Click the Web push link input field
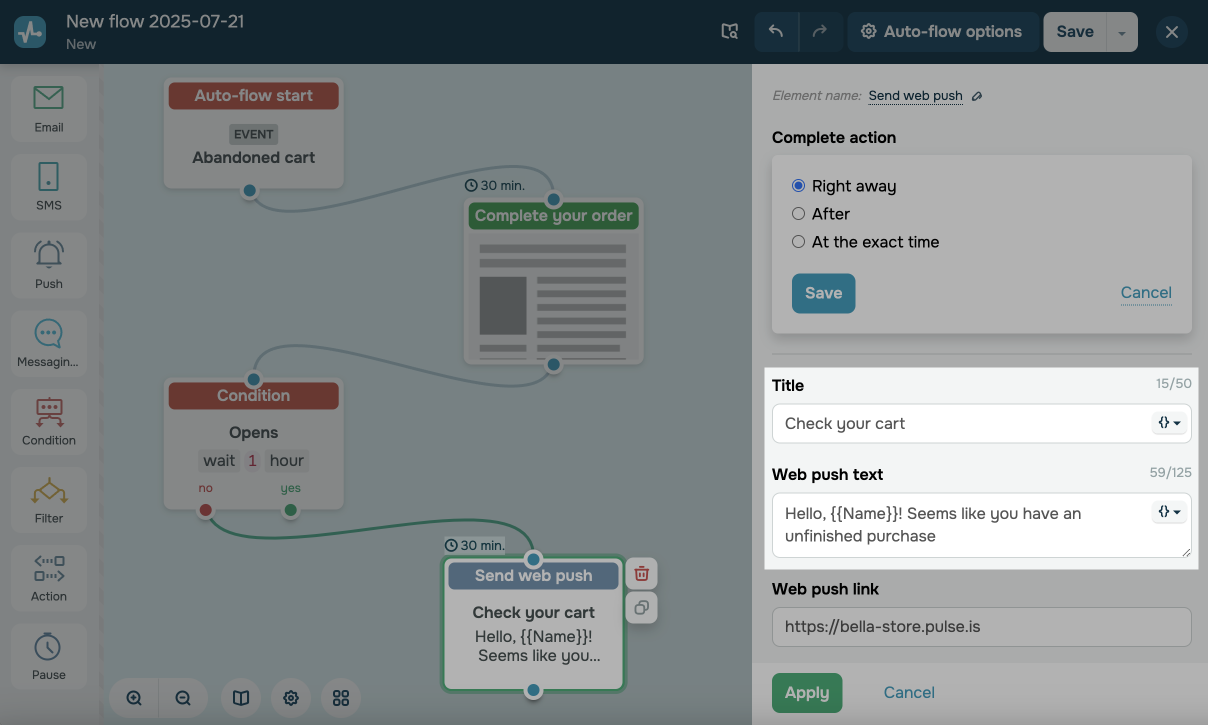The image size is (1208, 725). pos(981,628)
